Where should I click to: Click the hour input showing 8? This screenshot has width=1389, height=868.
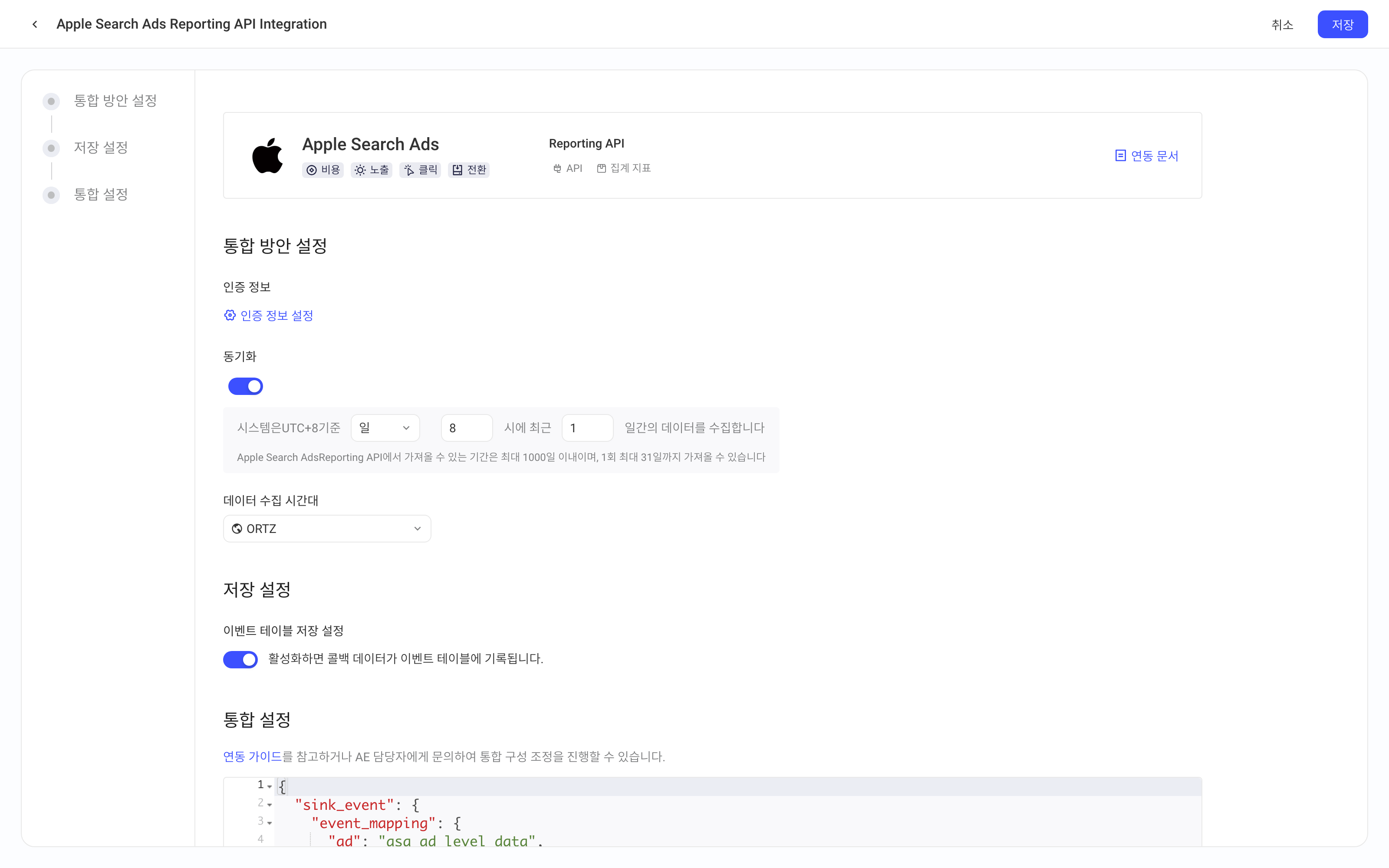click(x=467, y=427)
